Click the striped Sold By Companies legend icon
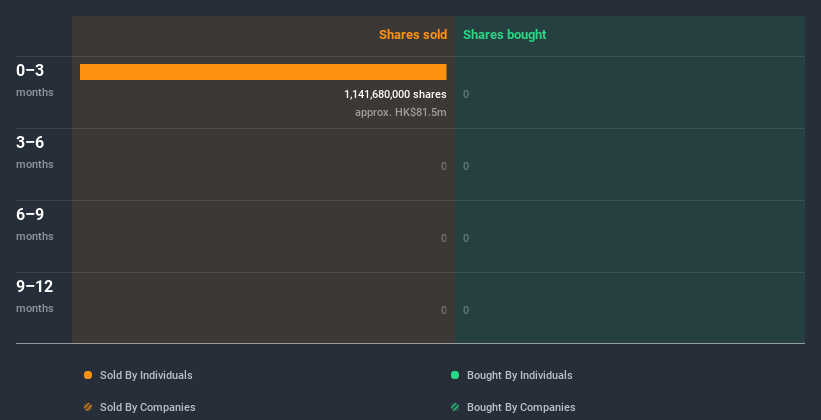This screenshot has width=821, height=420. (88, 407)
